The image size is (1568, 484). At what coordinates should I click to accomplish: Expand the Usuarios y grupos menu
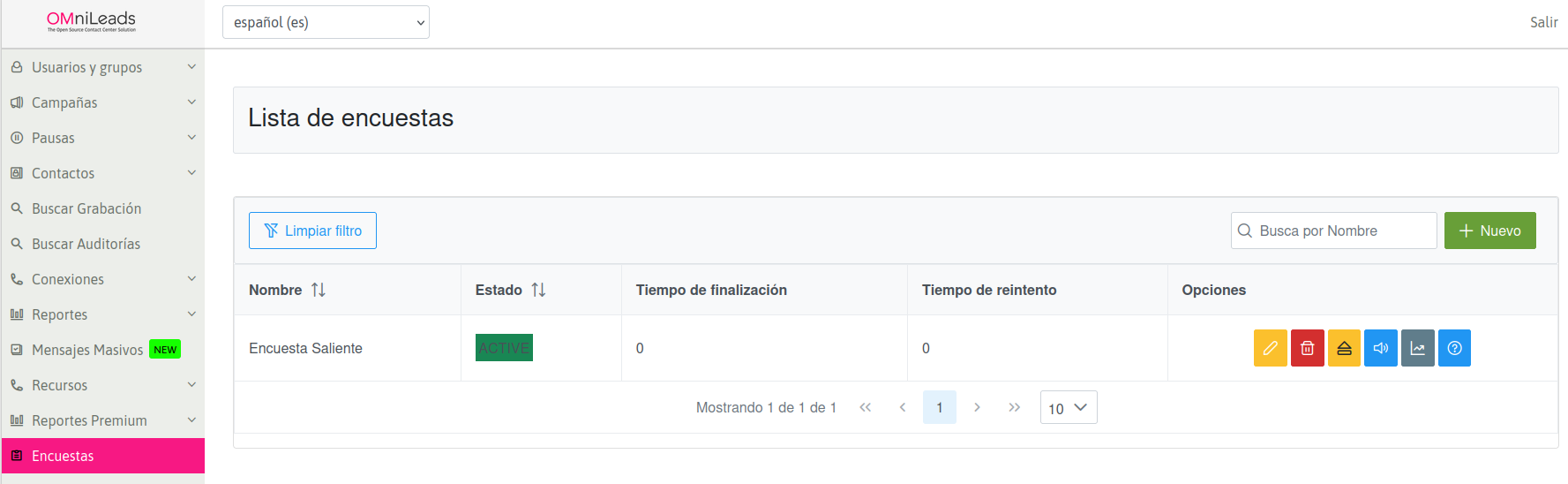(x=102, y=67)
